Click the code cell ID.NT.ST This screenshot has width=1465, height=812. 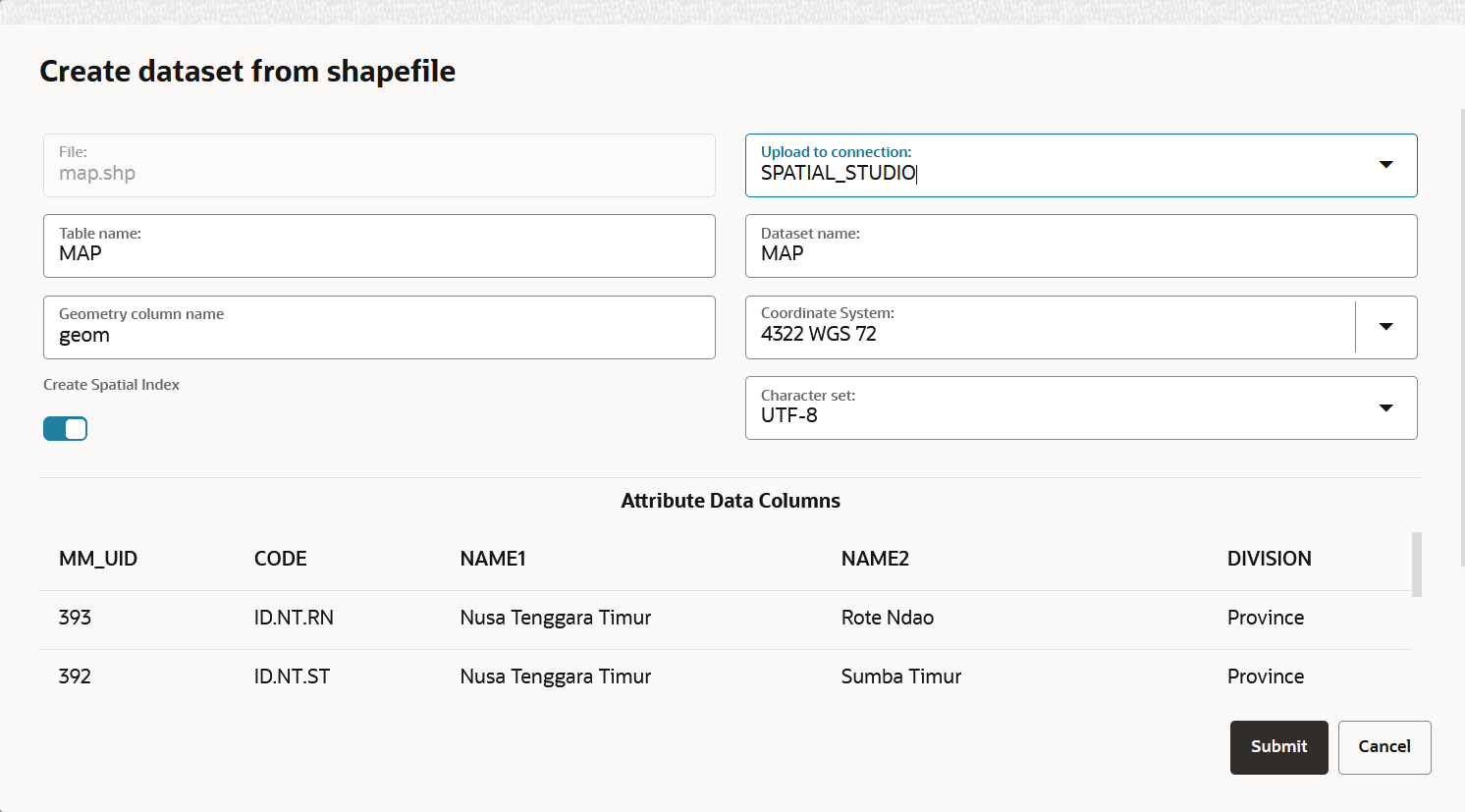(292, 677)
